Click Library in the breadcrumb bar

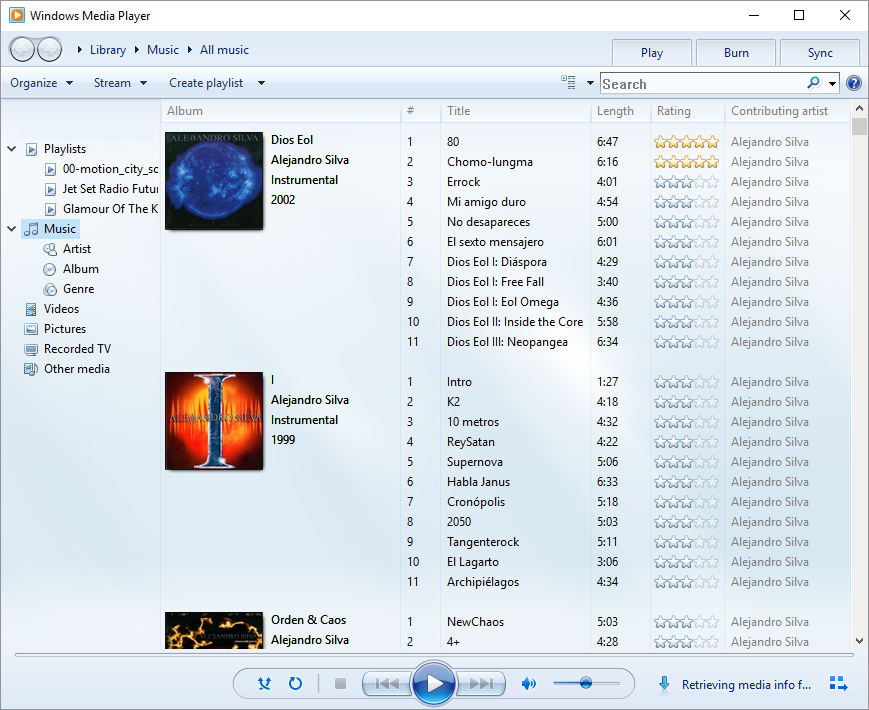pos(108,49)
